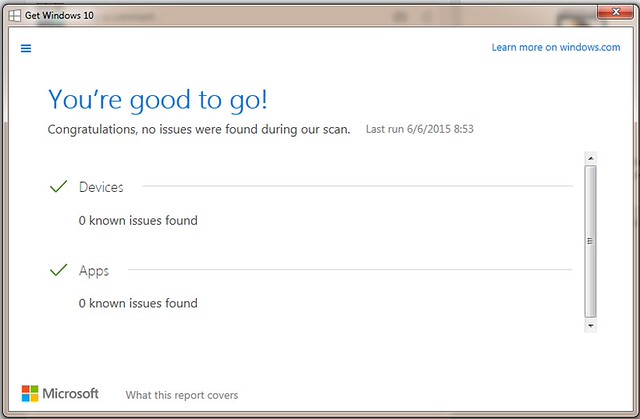This screenshot has width=640, height=419.
Task: Open the hamburger menu
Action: click(x=26, y=49)
